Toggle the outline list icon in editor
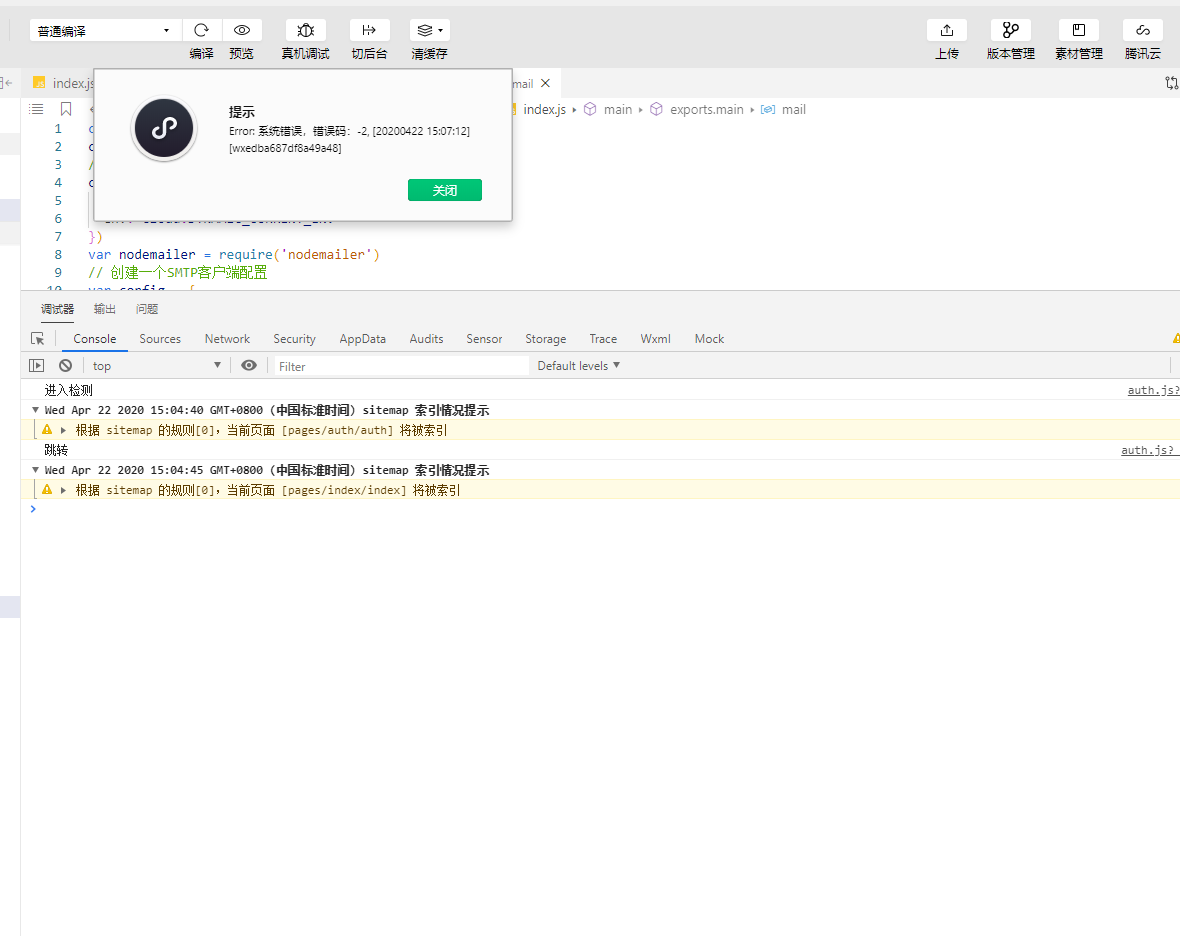 click(36, 109)
